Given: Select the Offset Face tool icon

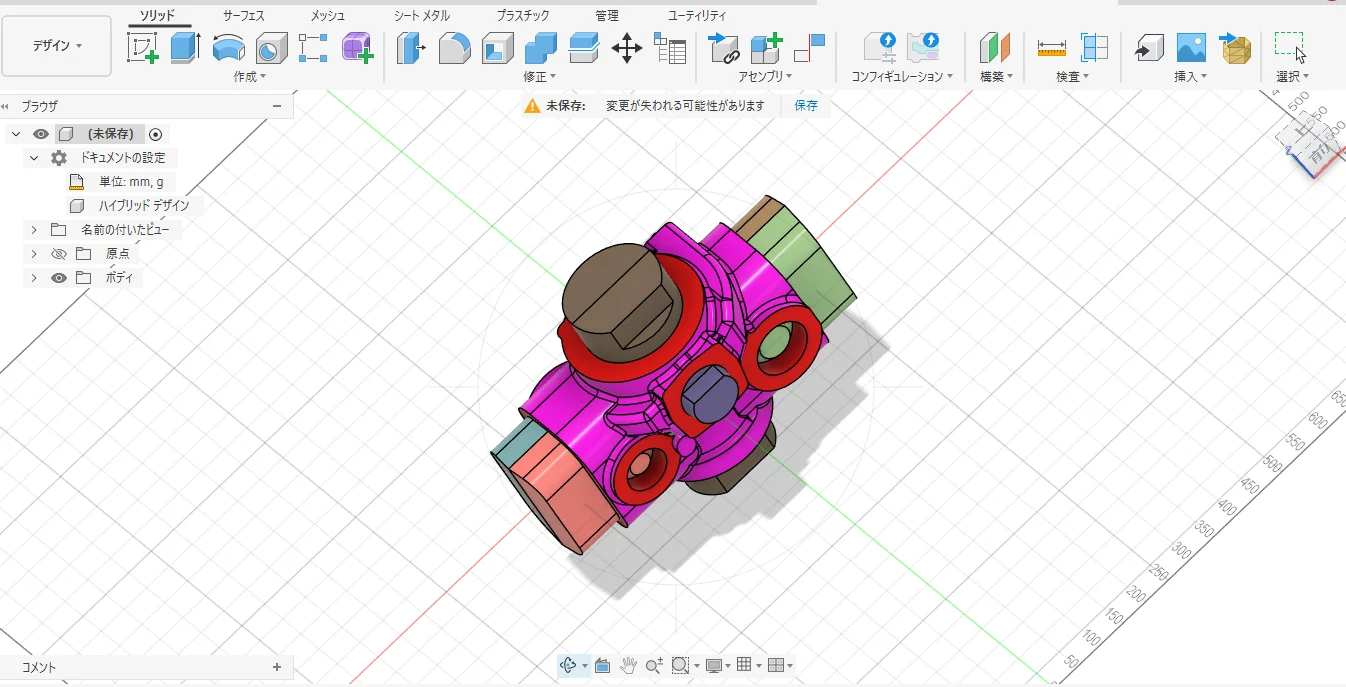Looking at the screenshot, I should point(584,47).
